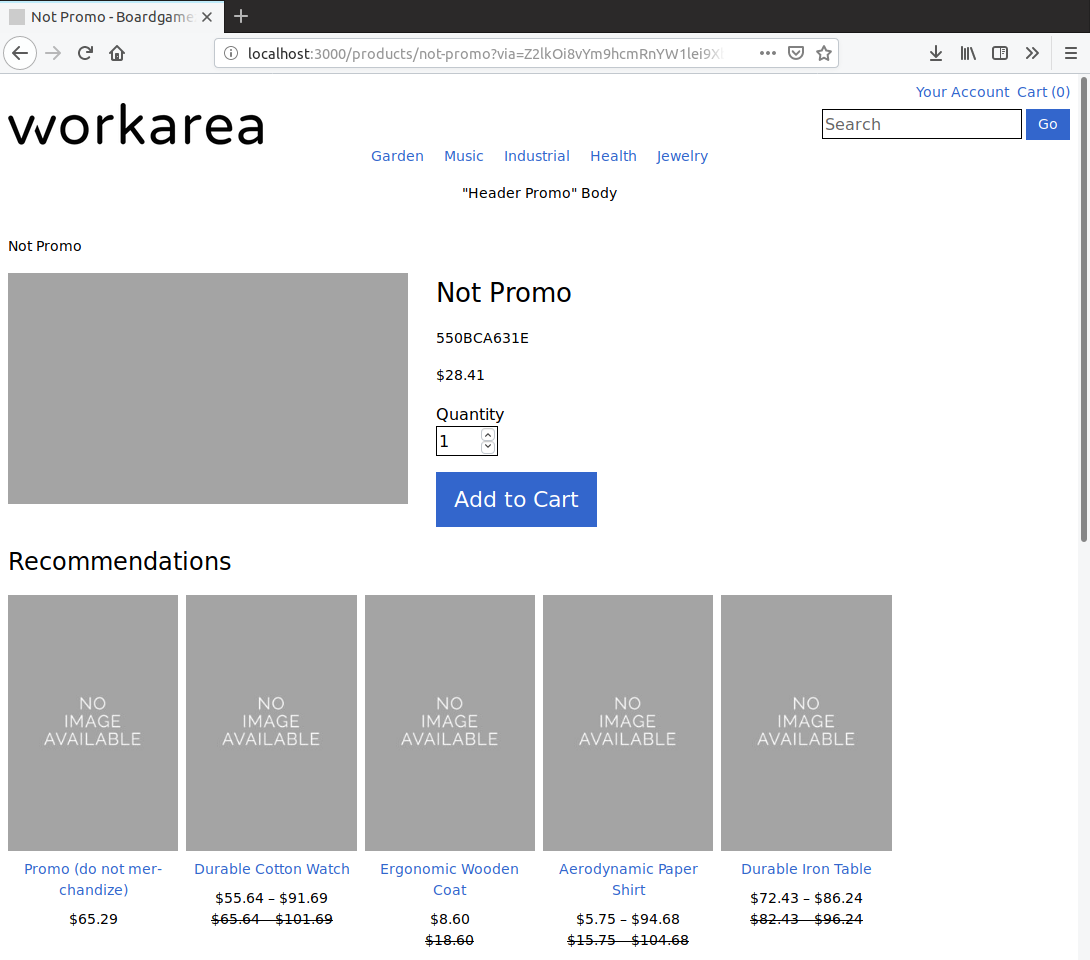Click the $65.29 price
The height and width of the screenshot is (960, 1090).
click(x=93, y=919)
